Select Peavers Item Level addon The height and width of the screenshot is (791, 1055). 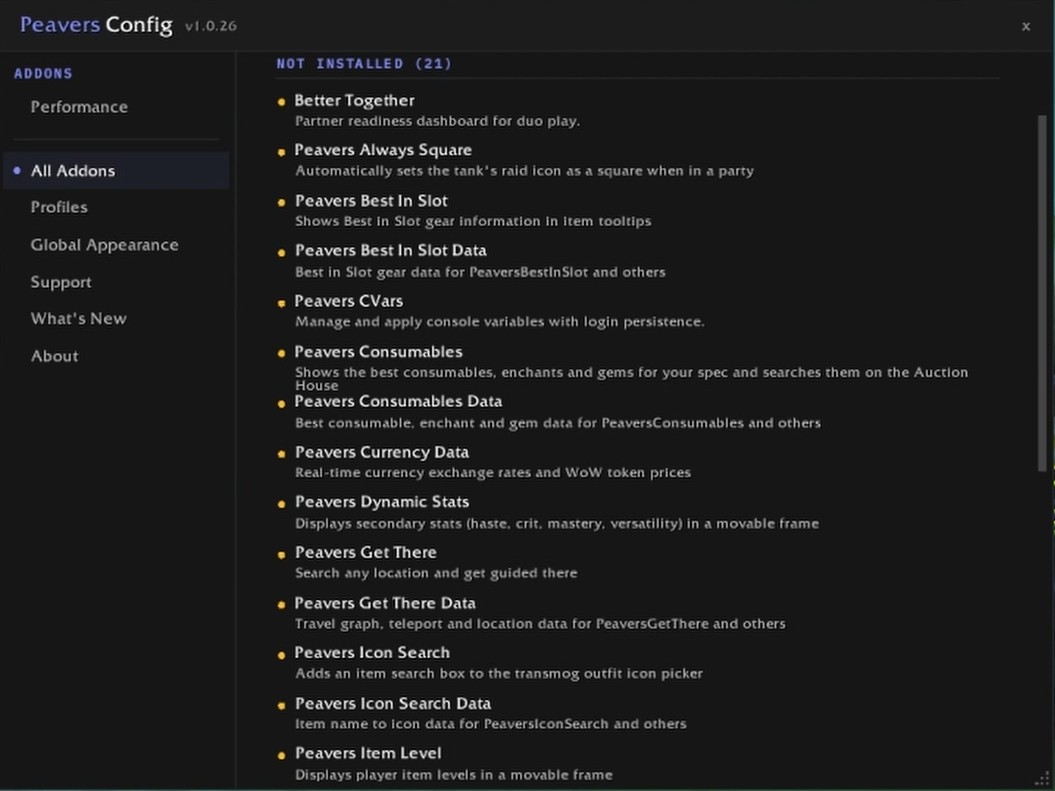click(368, 753)
